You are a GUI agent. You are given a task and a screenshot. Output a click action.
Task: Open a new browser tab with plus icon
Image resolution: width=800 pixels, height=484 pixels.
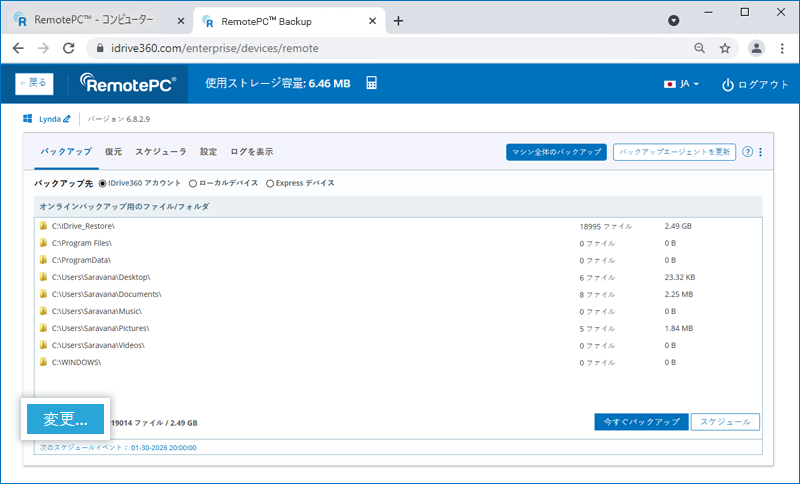[398, 21]
